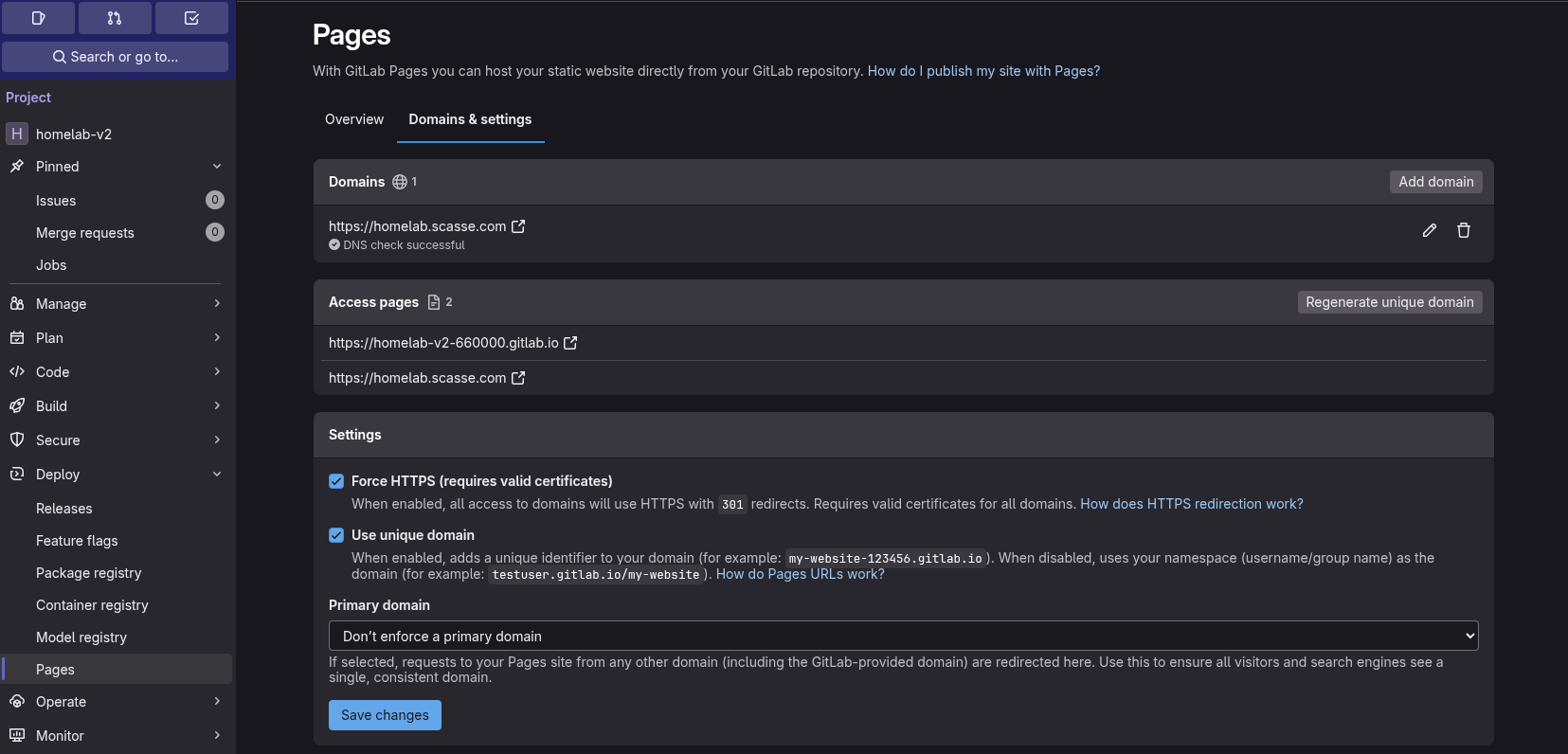Open https://homelab.scasse.com via external link icon
Screen dimensions: 1568x754
click(x=518, y=377)
